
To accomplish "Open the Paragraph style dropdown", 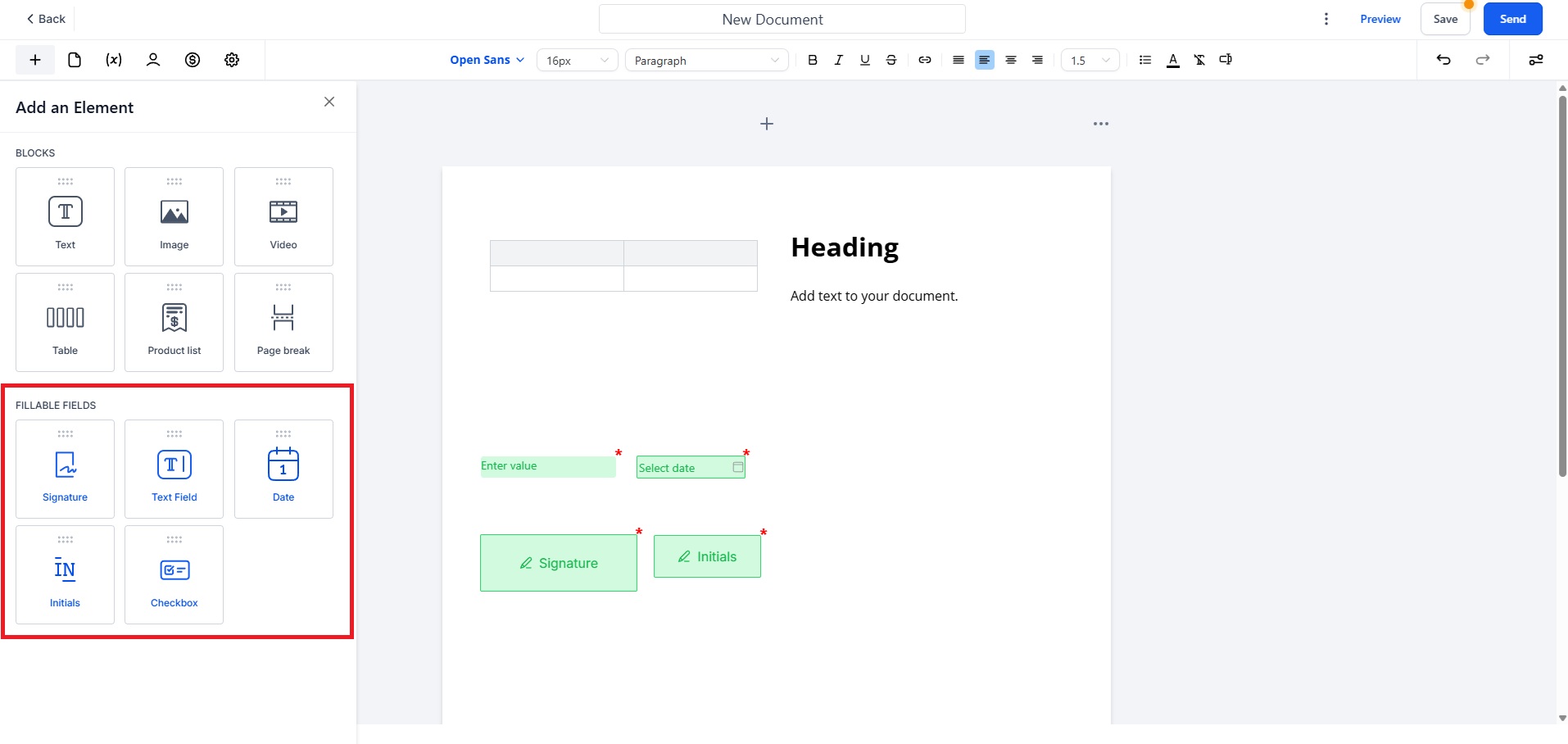I will 707,60.
